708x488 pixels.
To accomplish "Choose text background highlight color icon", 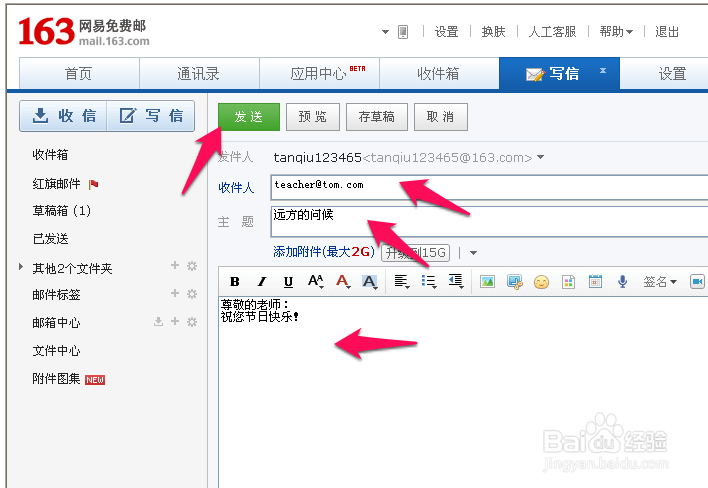I will coord(370,282).
